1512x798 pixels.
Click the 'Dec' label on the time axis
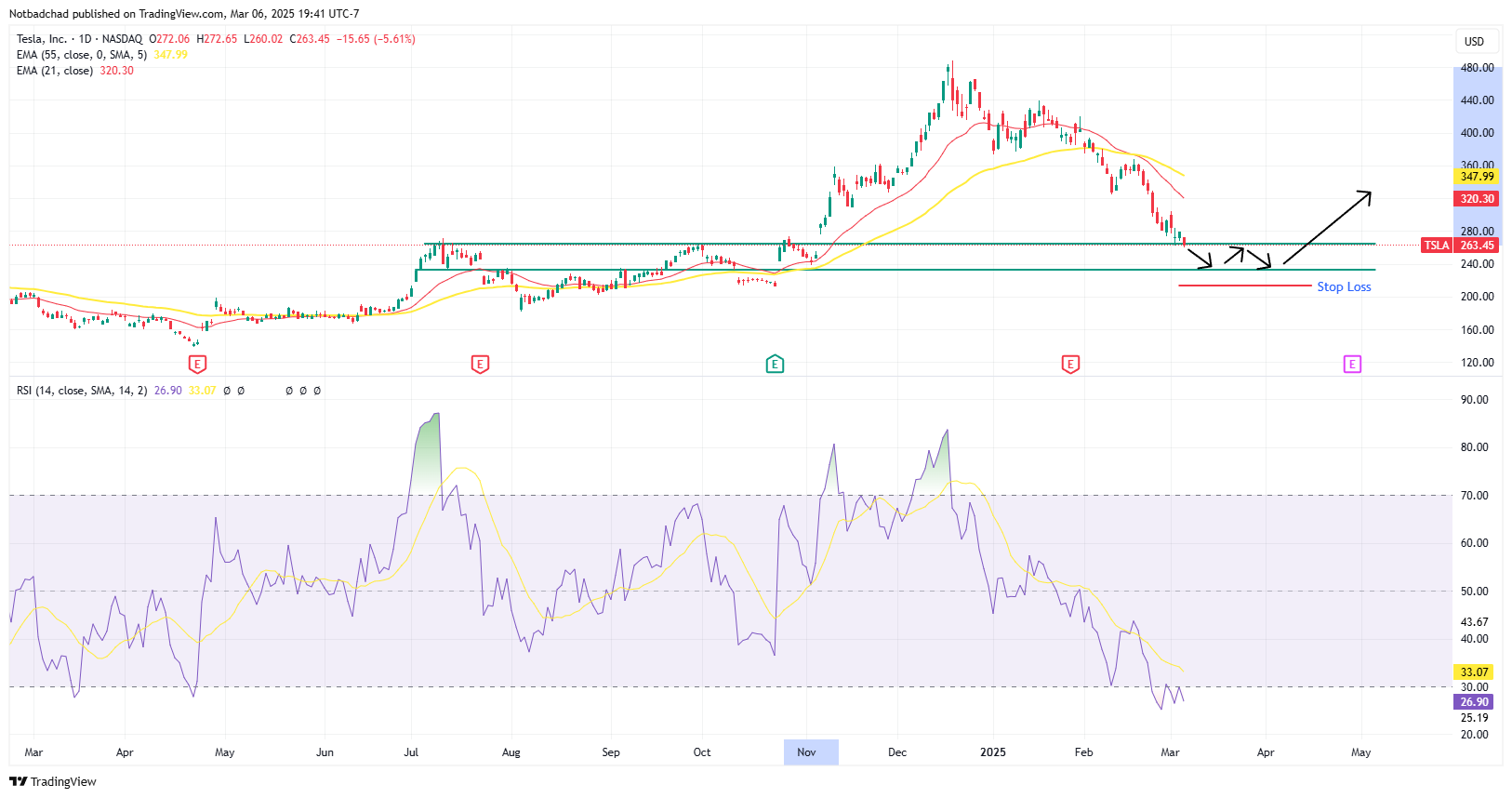click(x=897, y=752)
